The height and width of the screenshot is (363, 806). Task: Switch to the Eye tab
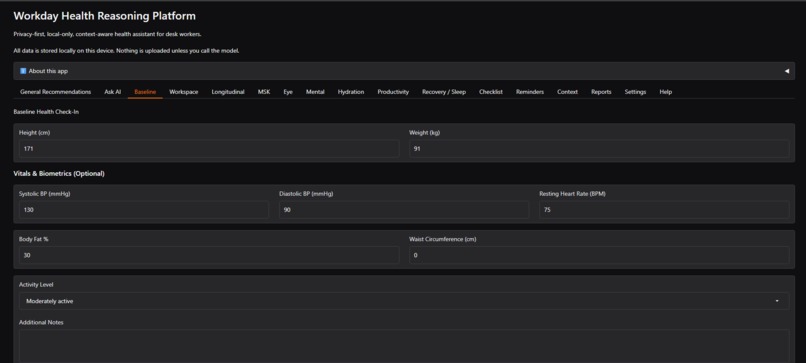point(288,92)
